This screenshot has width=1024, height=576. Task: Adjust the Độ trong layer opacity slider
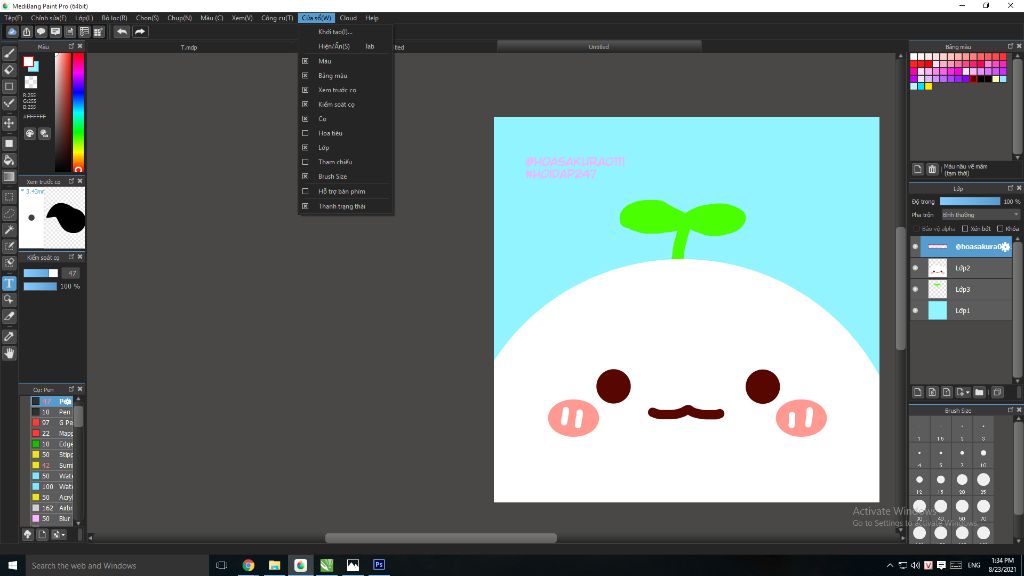970,201
